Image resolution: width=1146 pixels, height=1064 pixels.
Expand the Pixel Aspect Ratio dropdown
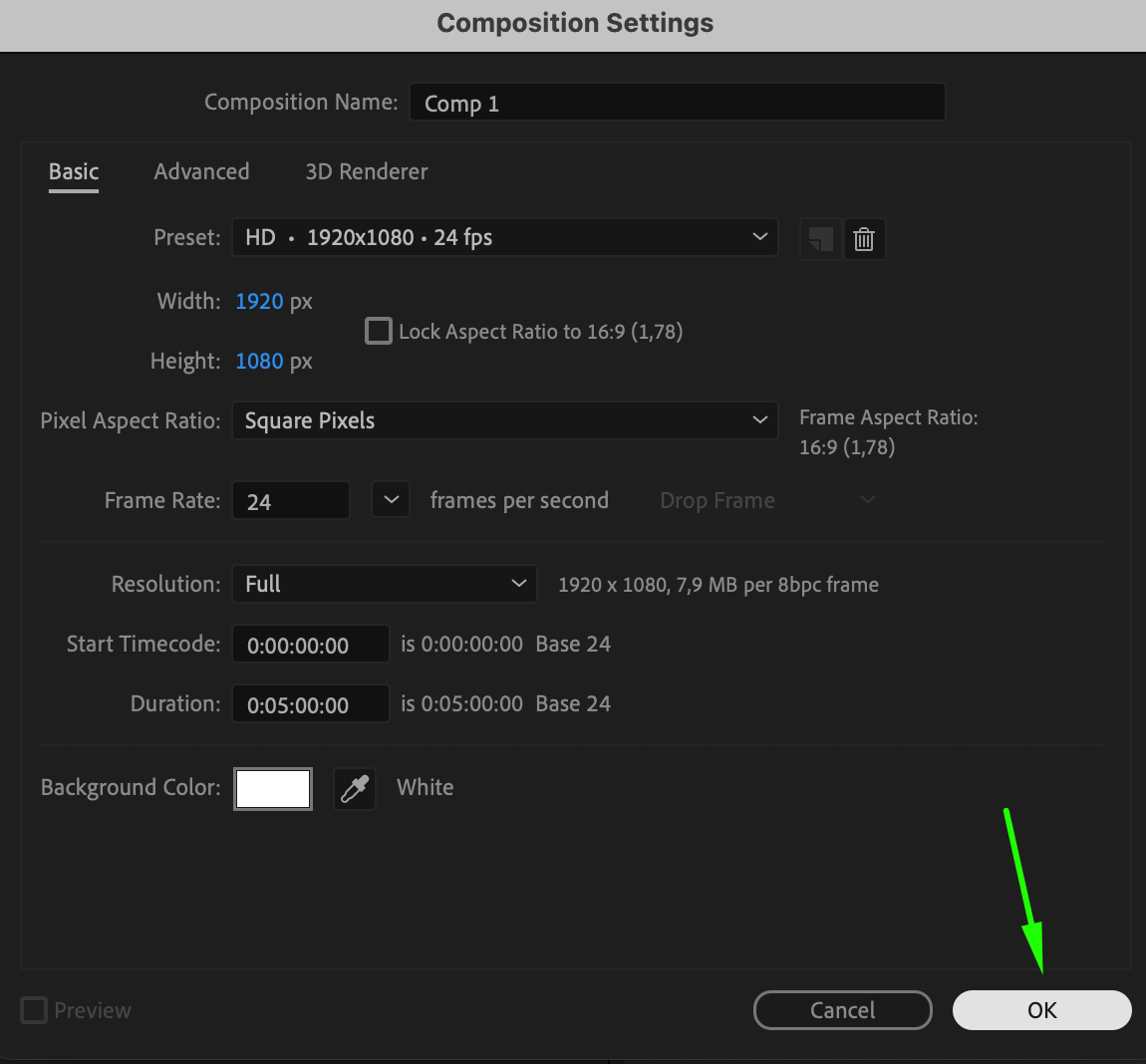(505, 420)
